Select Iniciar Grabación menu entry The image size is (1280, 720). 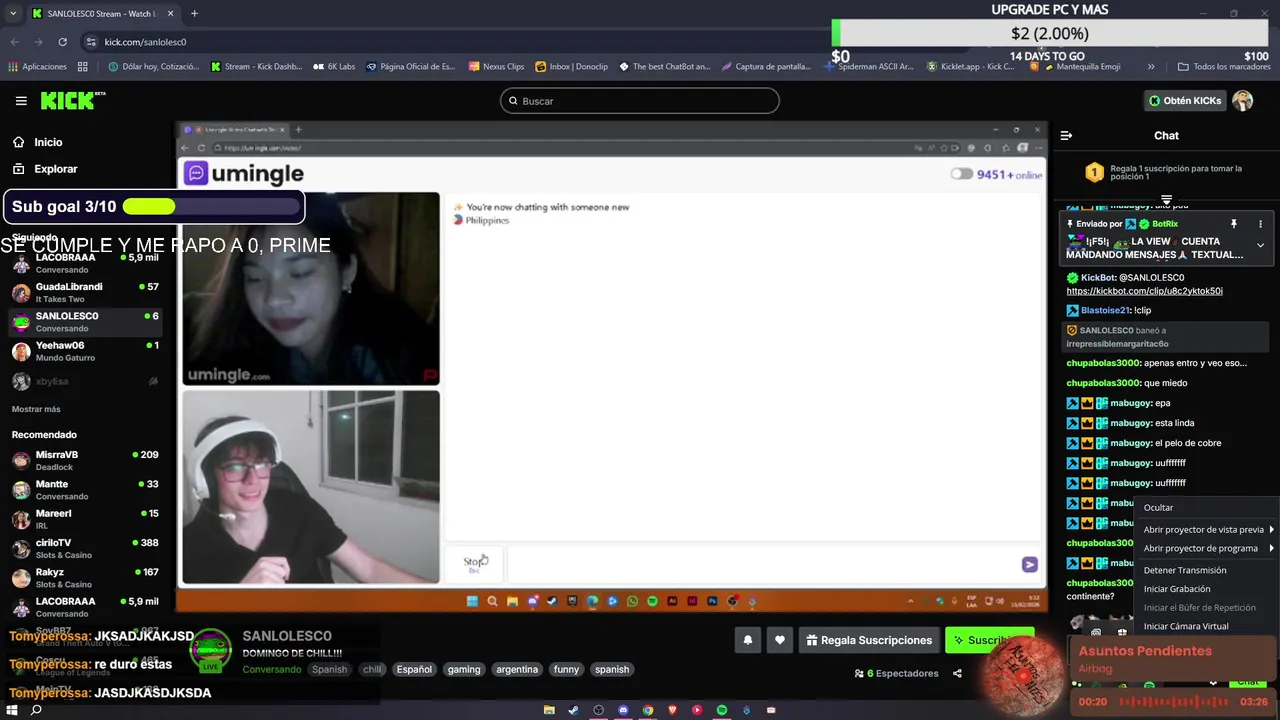click(x=1177, y=589)
